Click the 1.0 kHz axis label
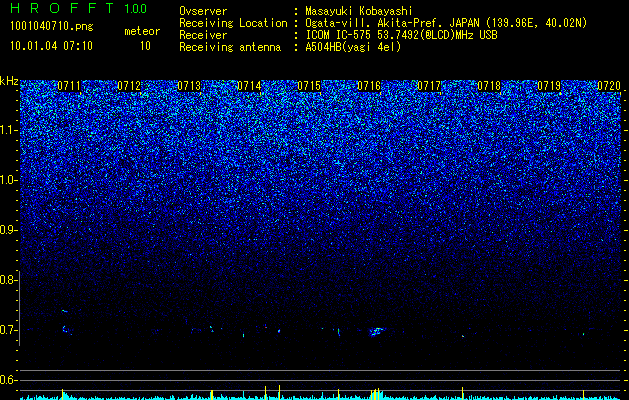Viewport: 629px width, 400px height. 9,180
